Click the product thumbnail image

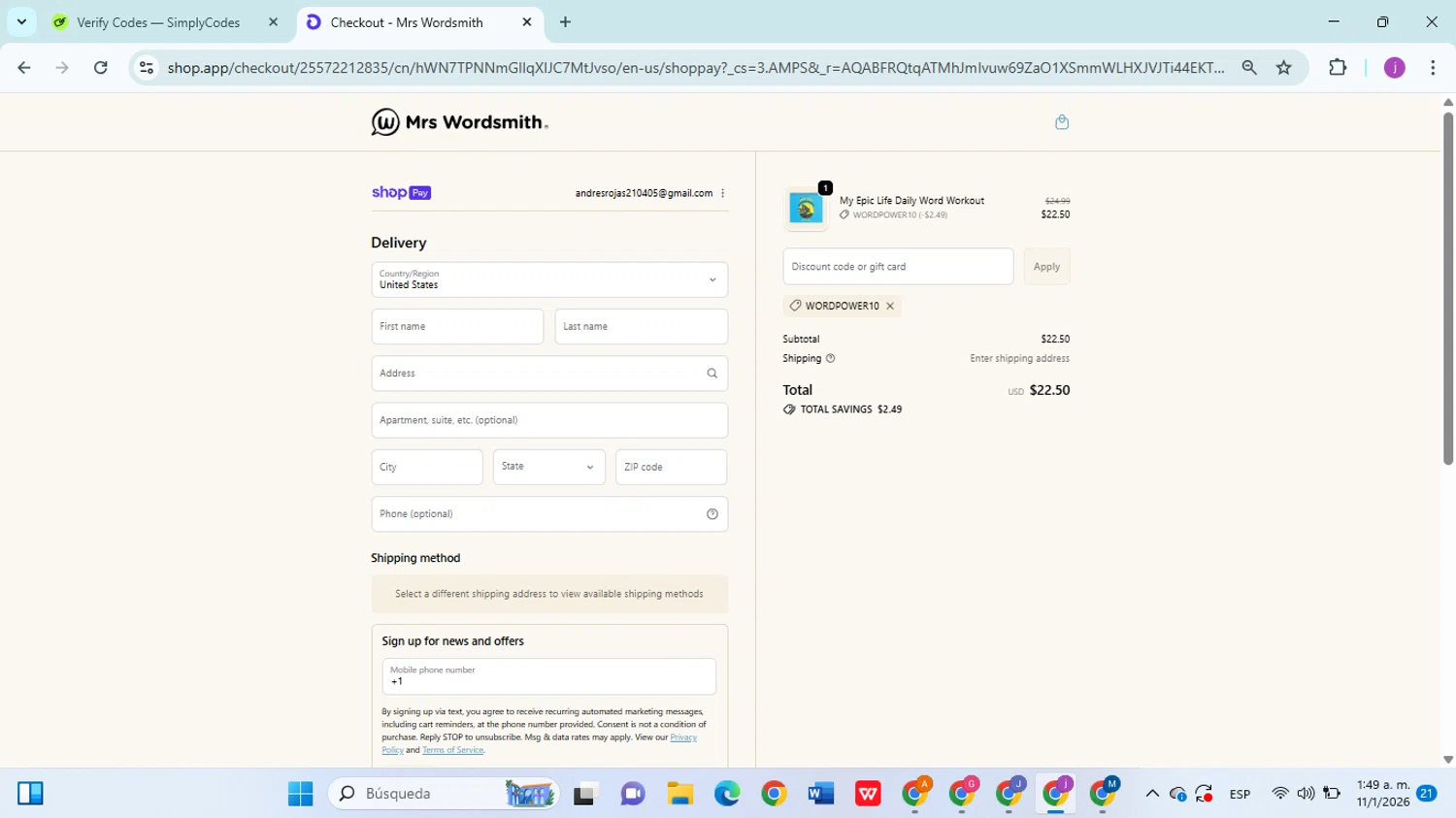coord(806,209)
